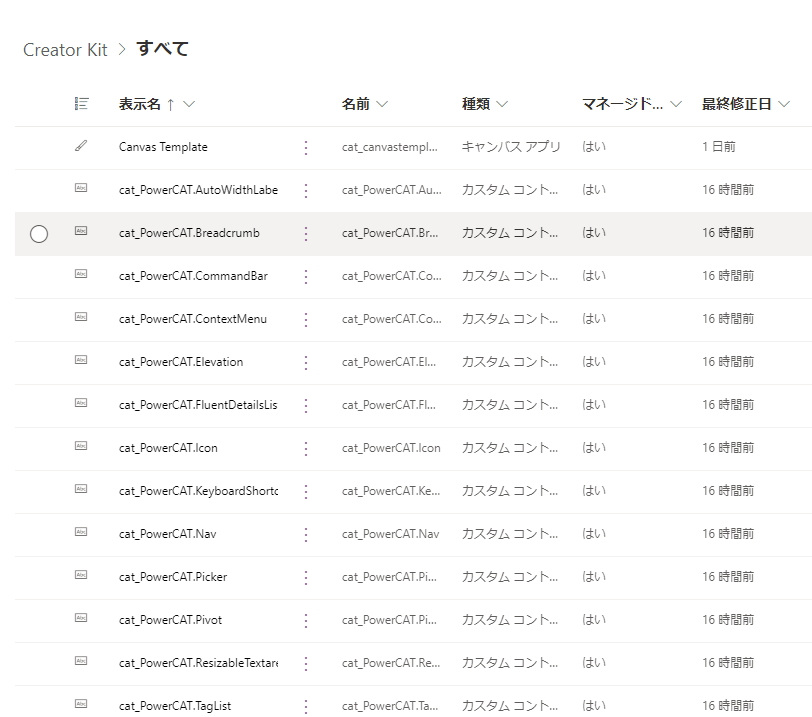
Task: Click the Breadcrumb row component icon
Action: tap(81, 231)
